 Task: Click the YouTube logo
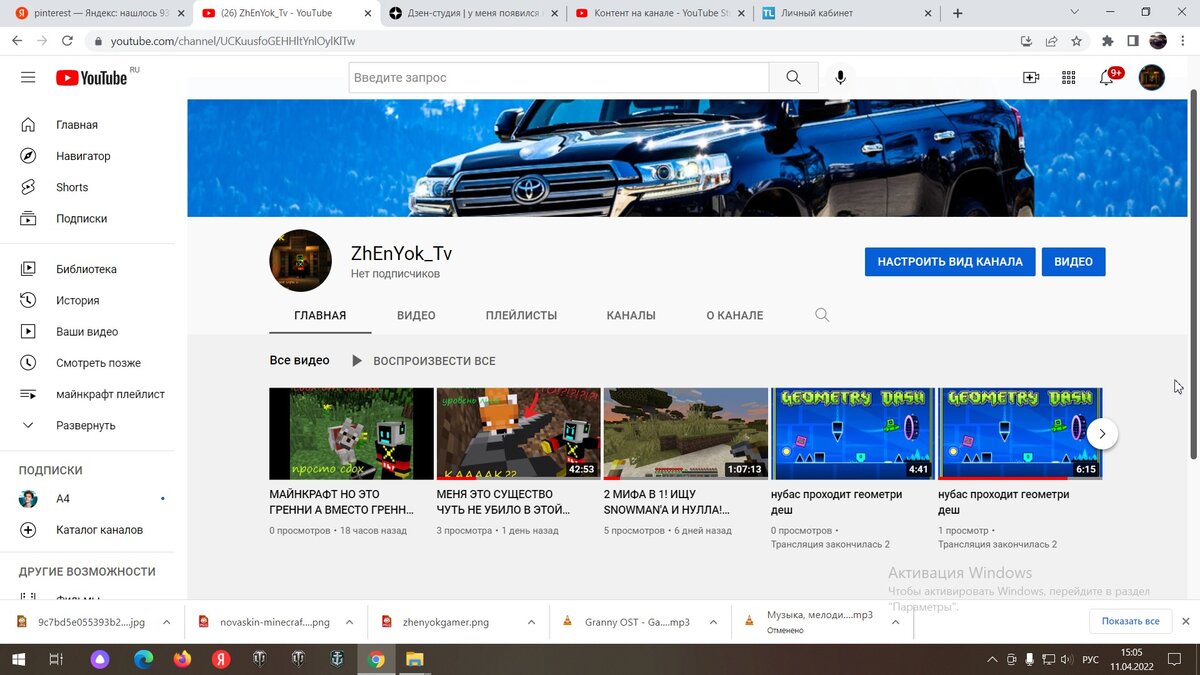point(92,78)
